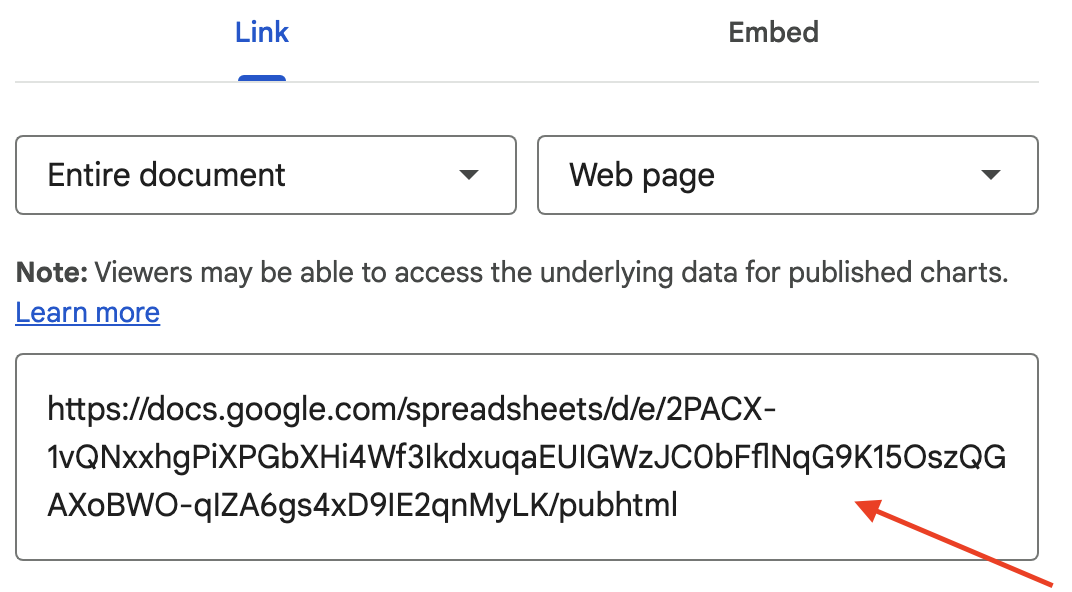The height and width of the screenshot is (592, 1072).
Task: Click the tail of the red arrow
Action: [x=1050, y=582]
